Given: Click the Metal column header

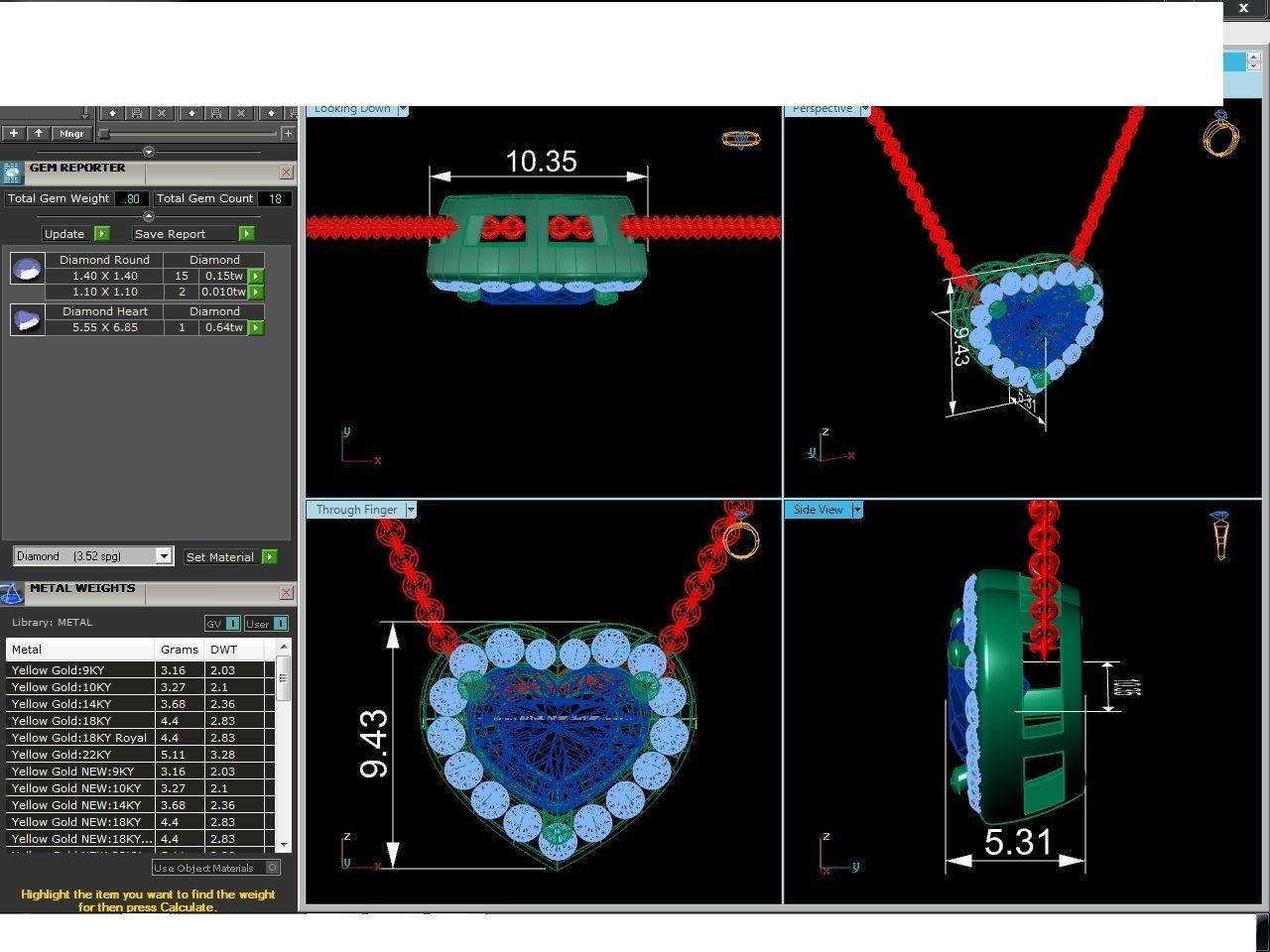Looking at the screenshot, I should pyautogui.click(x=81, y=650).
